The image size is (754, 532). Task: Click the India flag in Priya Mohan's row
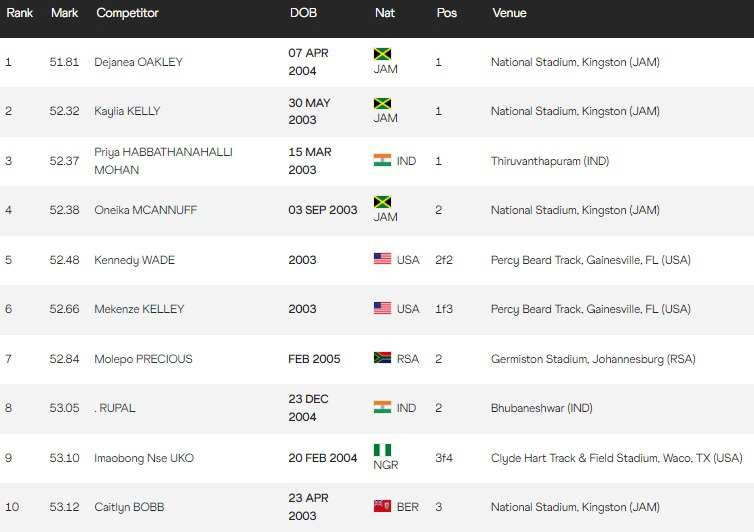[382, 160]
